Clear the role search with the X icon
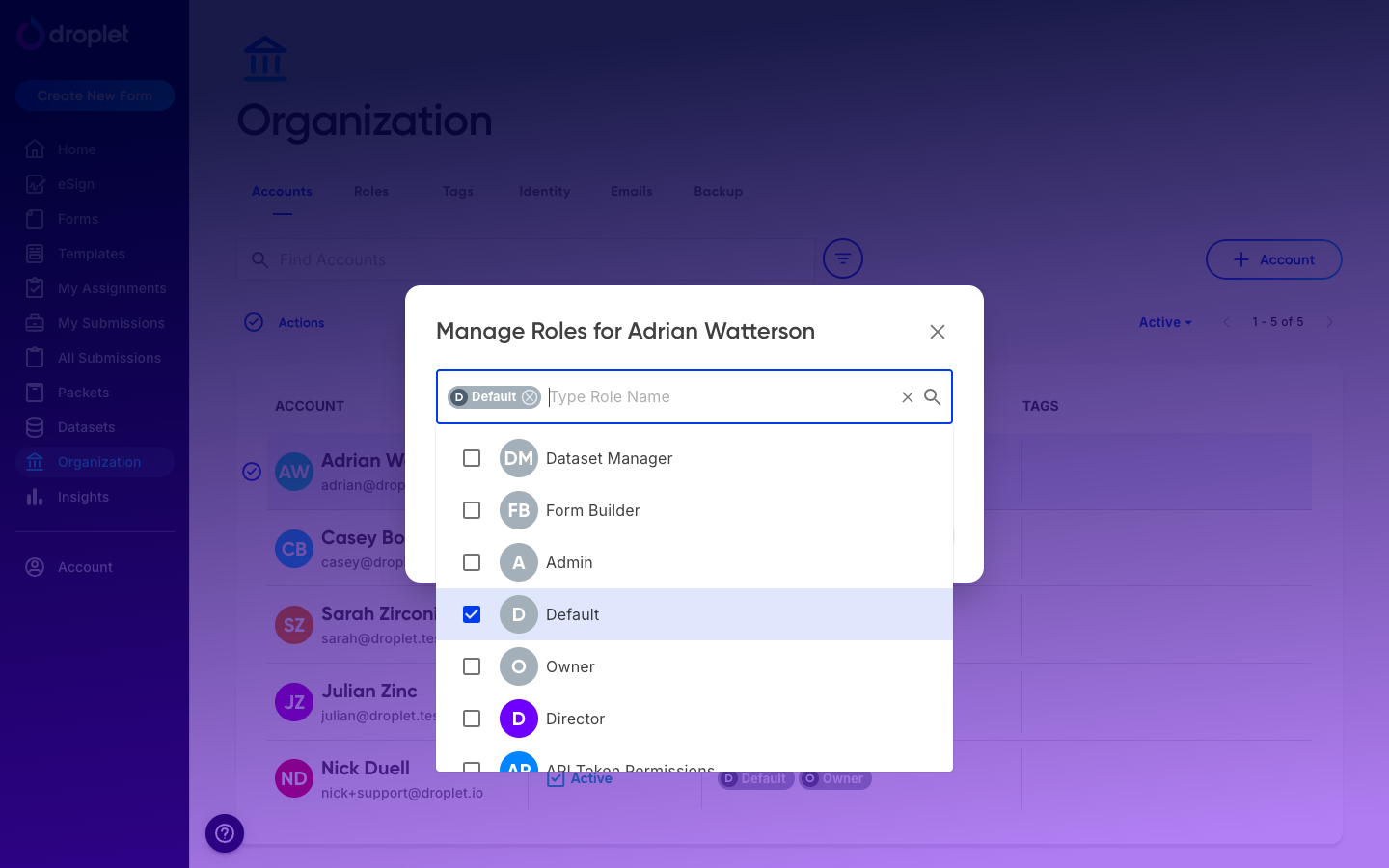The width and height of the screenshot is (1389, 868). [908, 397]
